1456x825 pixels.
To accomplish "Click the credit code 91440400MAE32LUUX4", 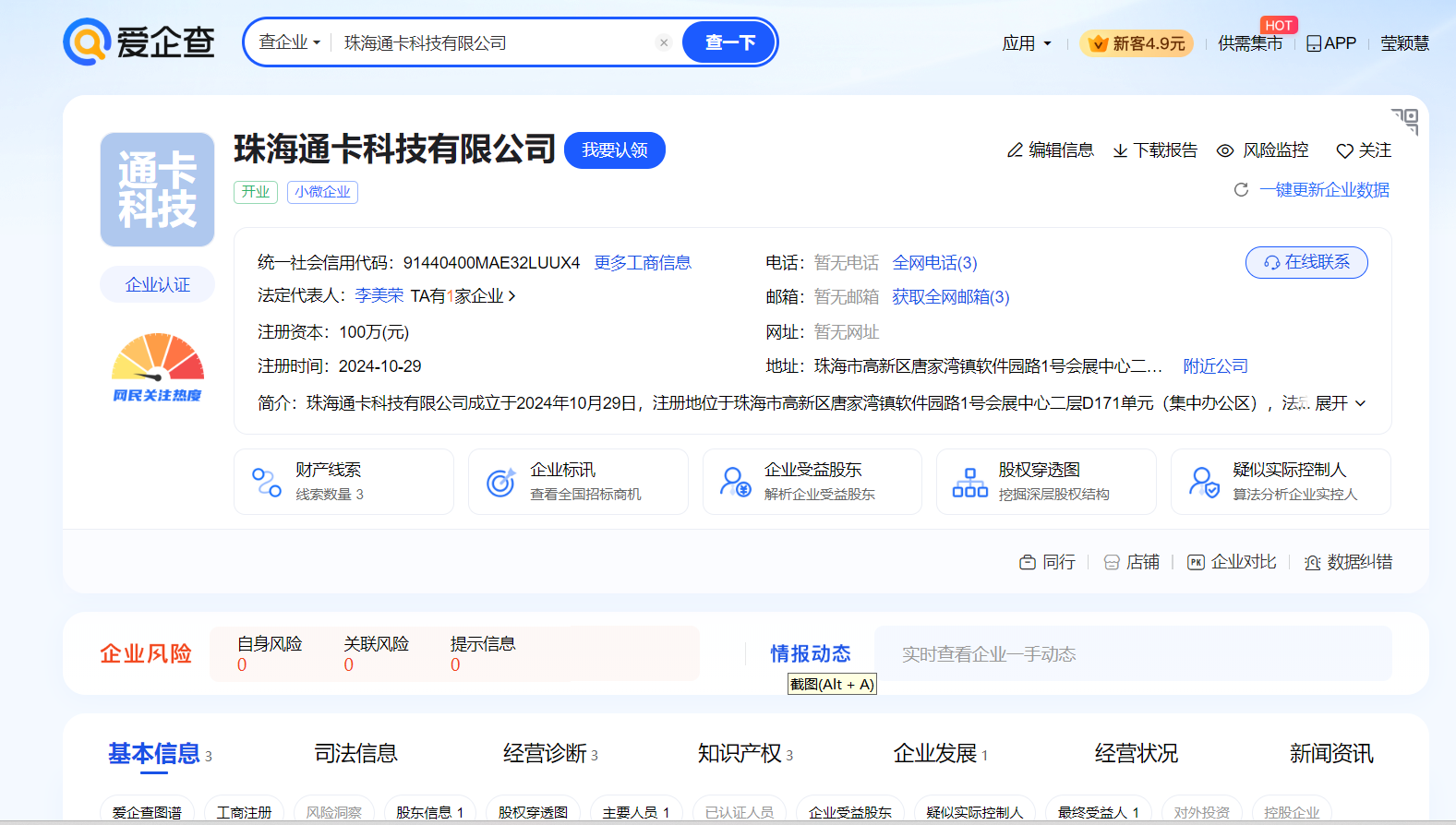I will pos(491,263).
